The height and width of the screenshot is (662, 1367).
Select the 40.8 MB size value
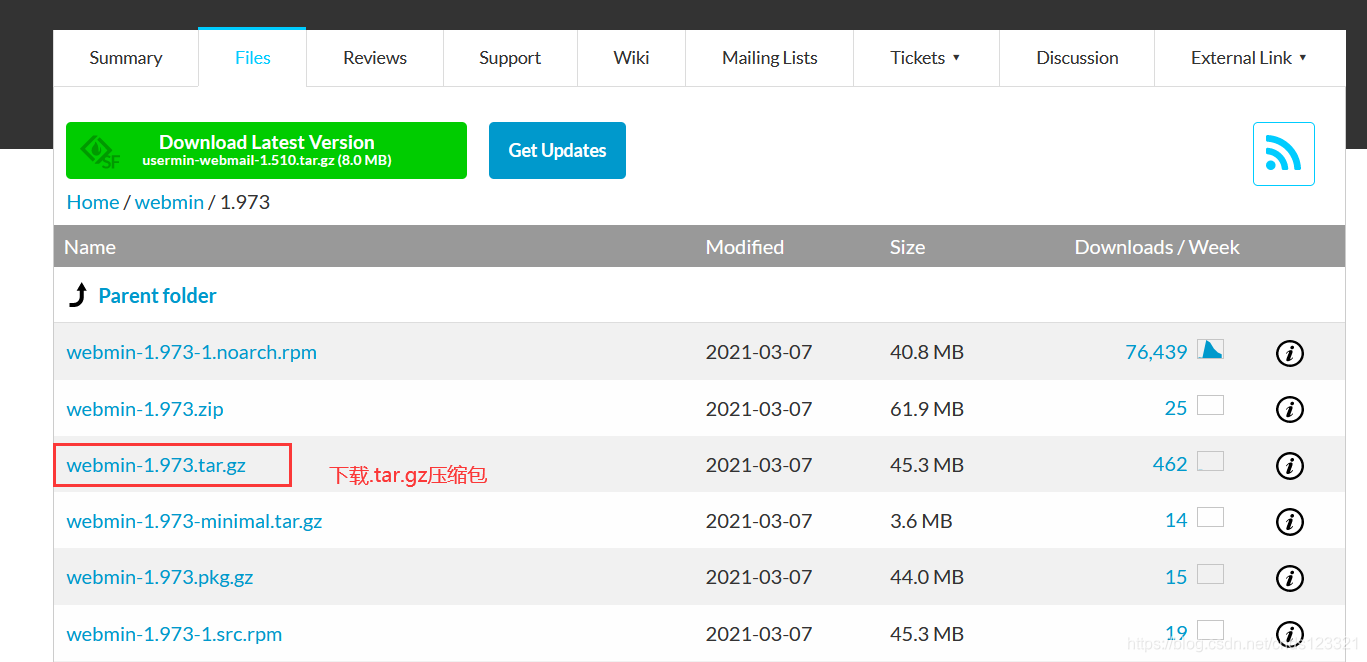click(927, 352)
